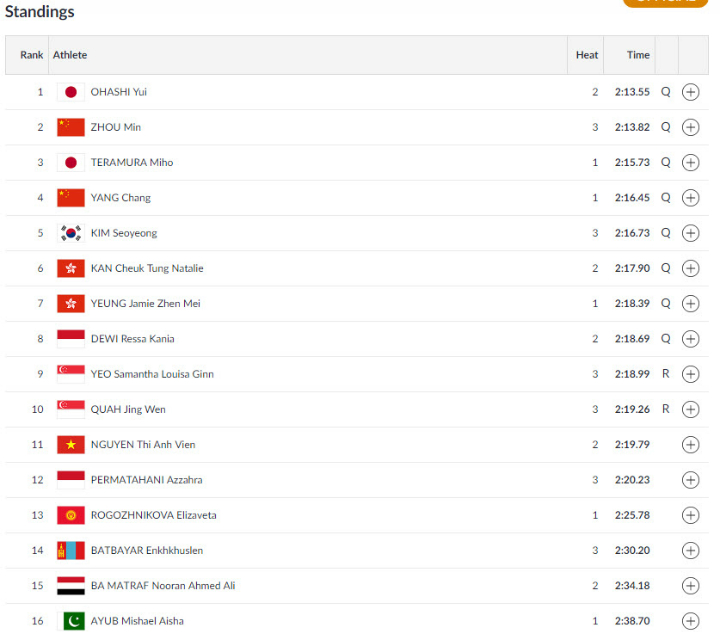This screenshot has width=720, height=632.
Task: Click the Heat column header
Action: point(587,55)
